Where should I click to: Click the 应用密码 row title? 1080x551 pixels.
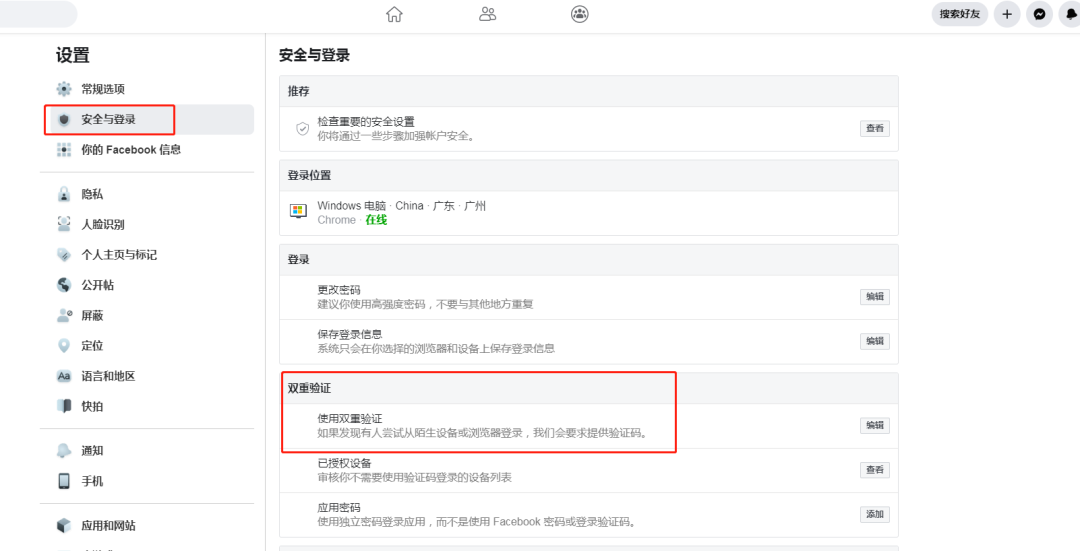339,508
